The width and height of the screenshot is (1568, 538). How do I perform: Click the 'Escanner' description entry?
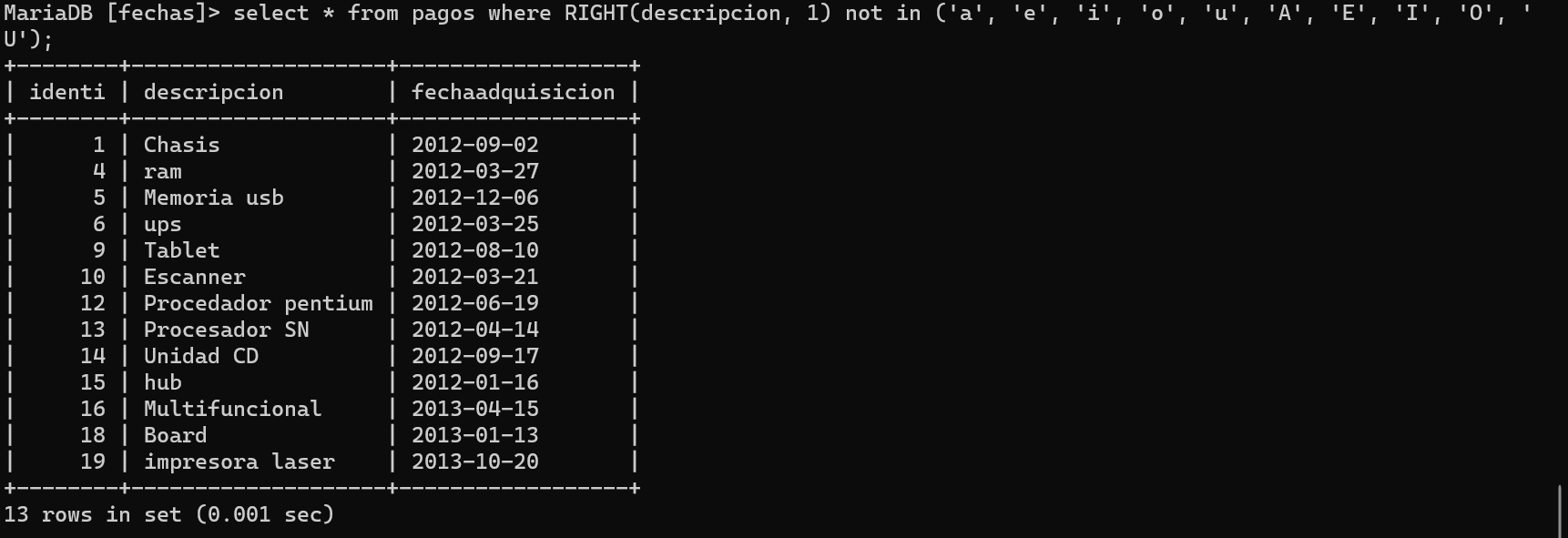pos(194,277)
